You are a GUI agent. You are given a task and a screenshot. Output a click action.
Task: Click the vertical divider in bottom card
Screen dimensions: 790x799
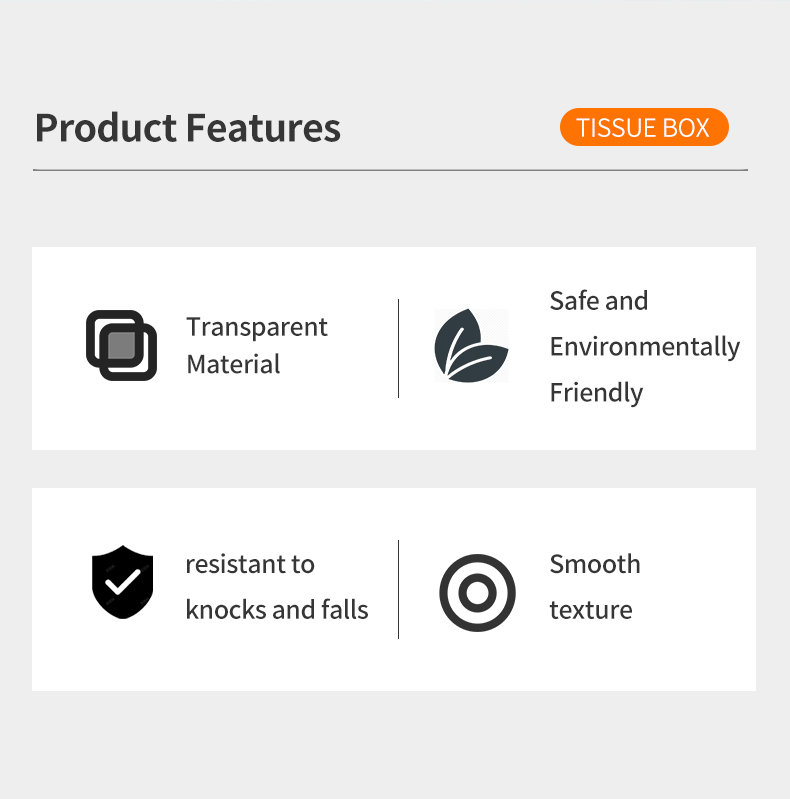[x=399, y=589]
